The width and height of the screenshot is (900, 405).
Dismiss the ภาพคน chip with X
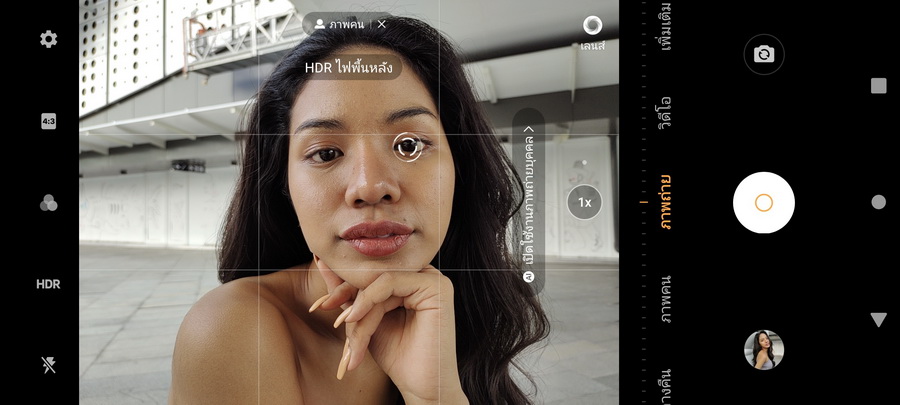coord(382,24)
